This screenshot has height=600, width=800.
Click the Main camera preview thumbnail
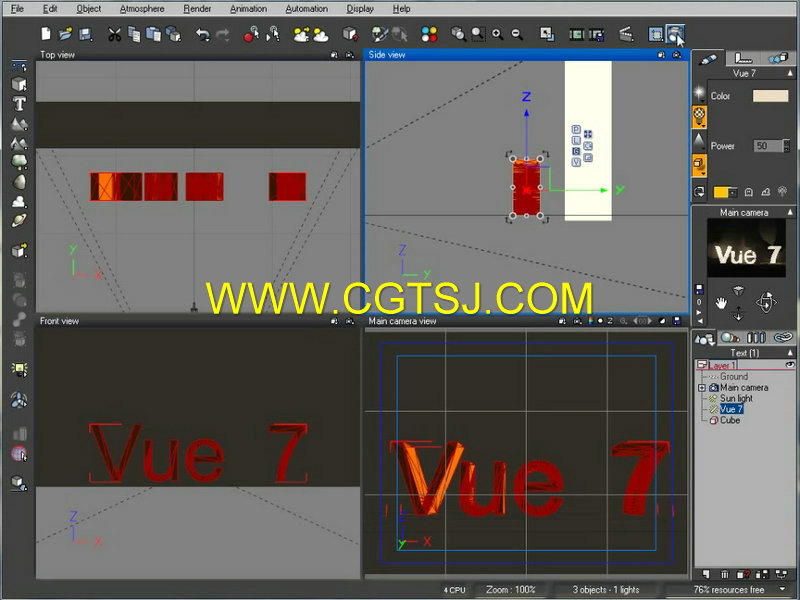point(746,248)
